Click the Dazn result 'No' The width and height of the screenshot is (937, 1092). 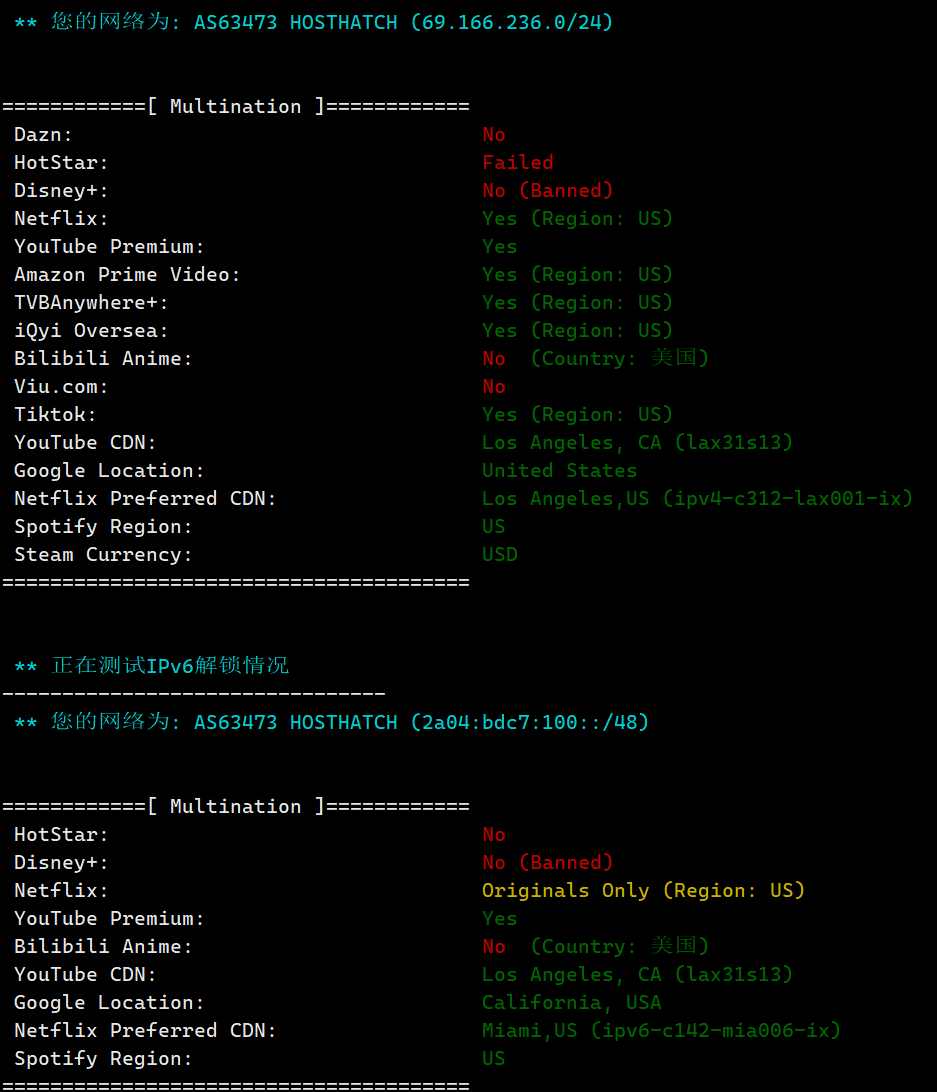[x=494, y=134]
